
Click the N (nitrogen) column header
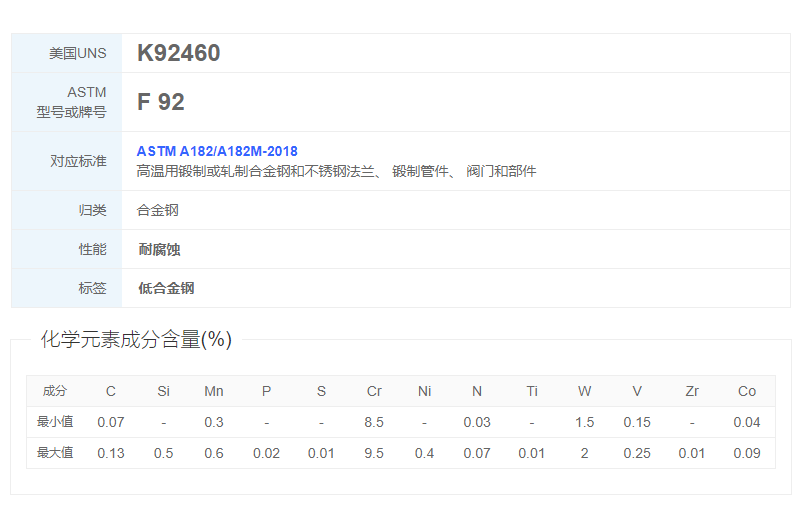[477, 391]
